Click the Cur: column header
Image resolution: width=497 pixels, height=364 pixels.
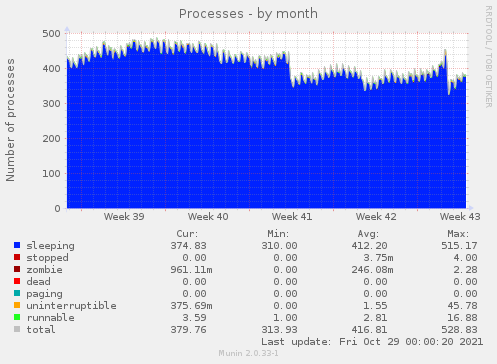187,234
